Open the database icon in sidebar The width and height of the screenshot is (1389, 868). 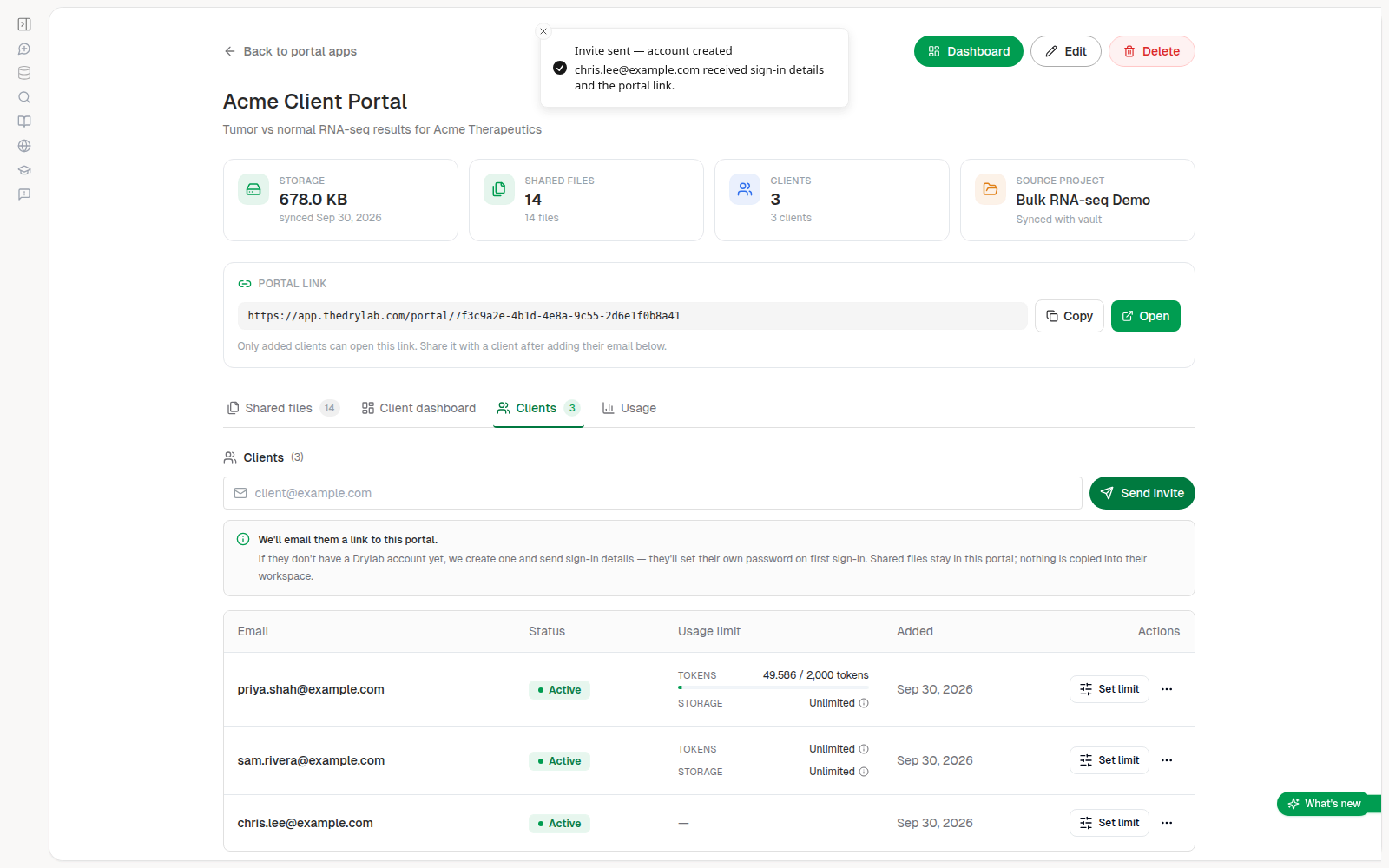(x=24, y=73)
